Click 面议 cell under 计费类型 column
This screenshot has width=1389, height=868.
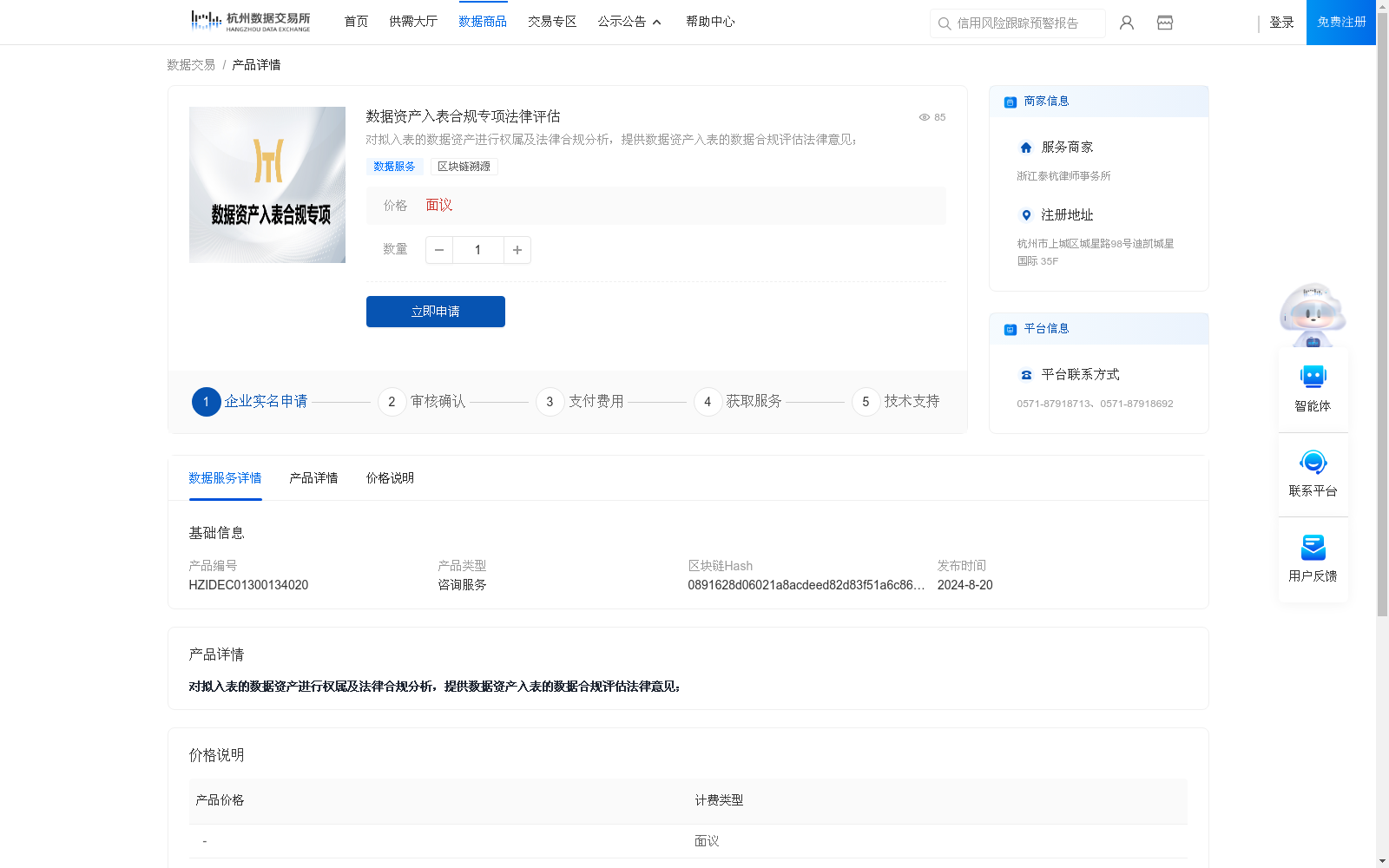point(707,841)
